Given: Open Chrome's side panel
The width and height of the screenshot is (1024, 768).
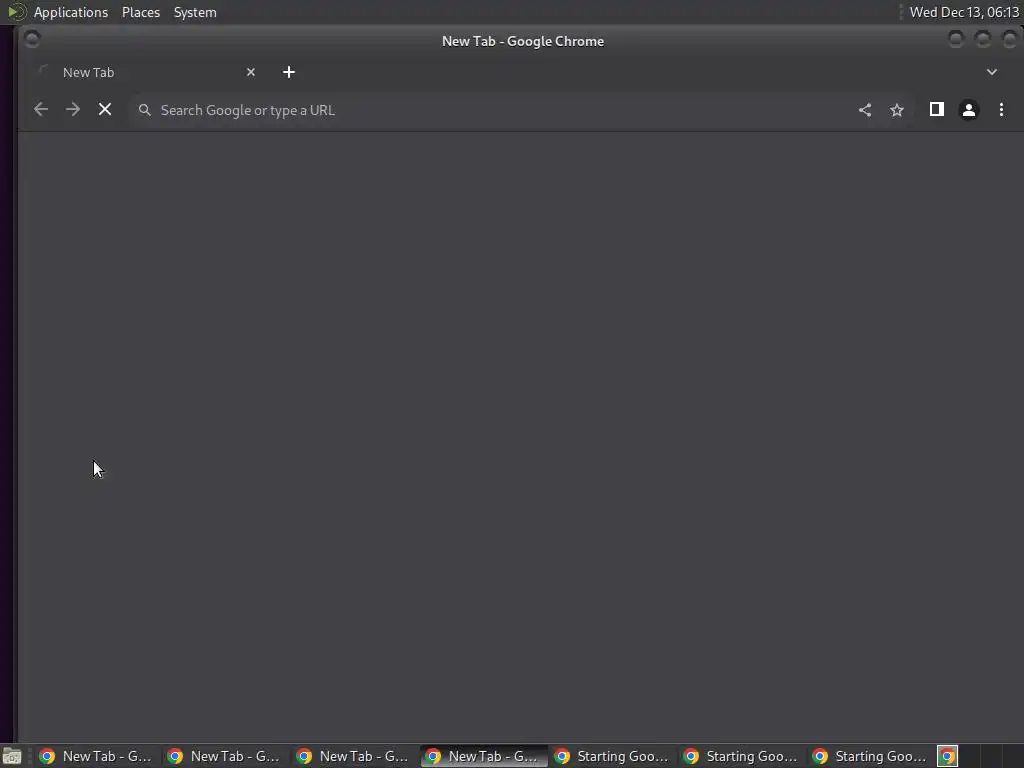Looking at the screenshot, I should [x=936, y=110].
